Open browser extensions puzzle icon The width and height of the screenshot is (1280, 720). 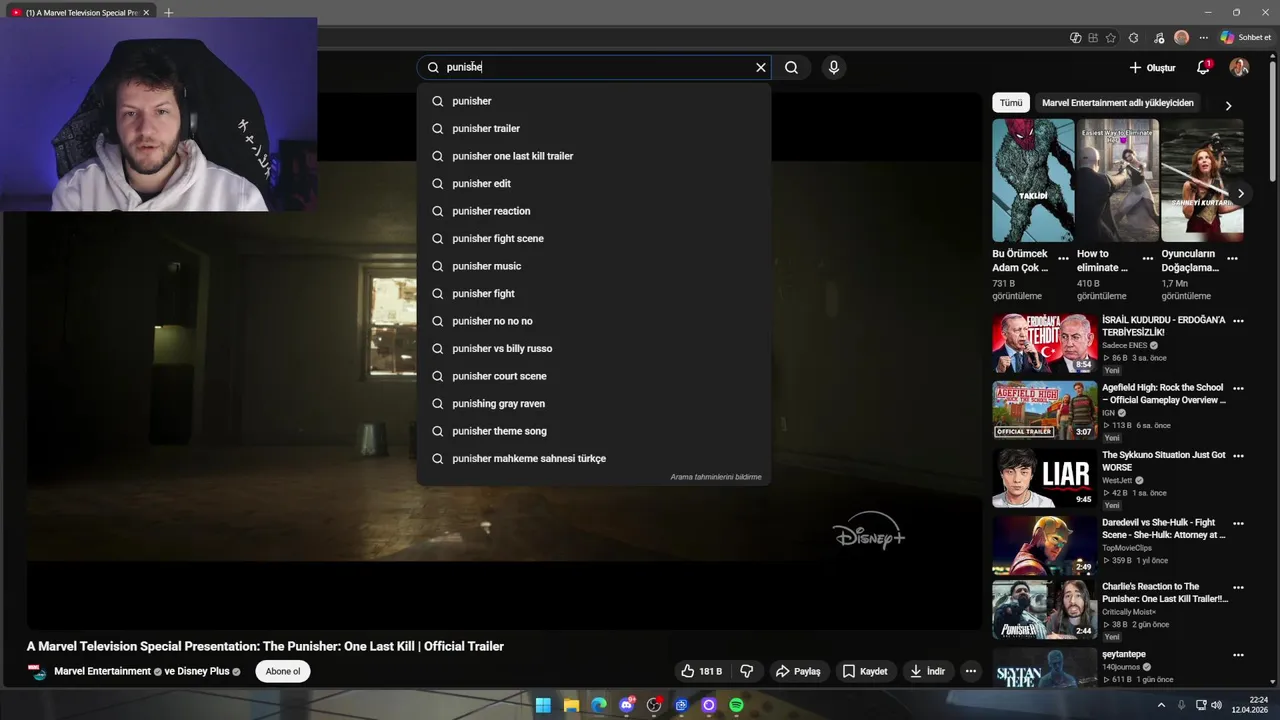tap(1133, 38)
